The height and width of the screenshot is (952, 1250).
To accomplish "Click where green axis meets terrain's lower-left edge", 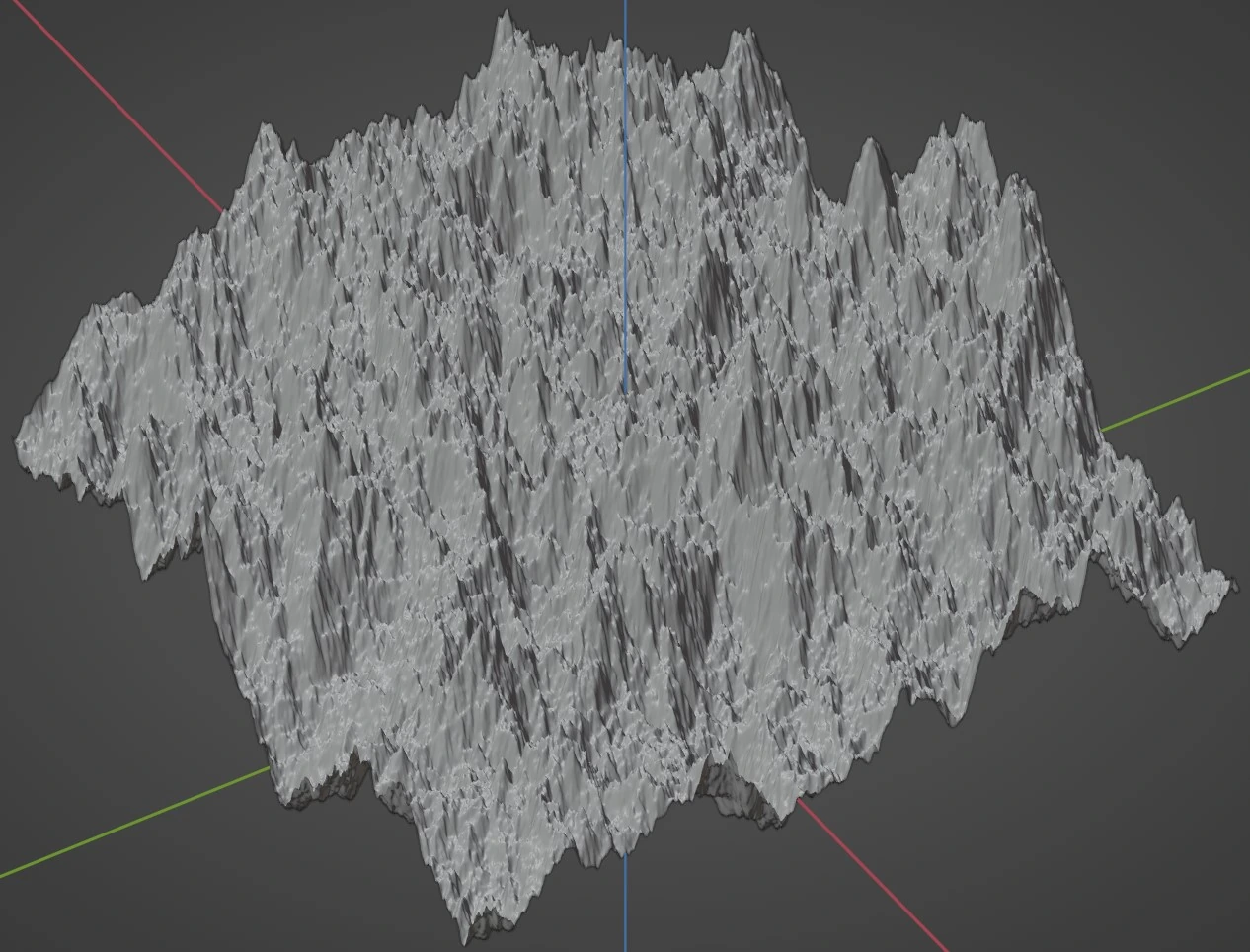I will [x=269, y=768].
